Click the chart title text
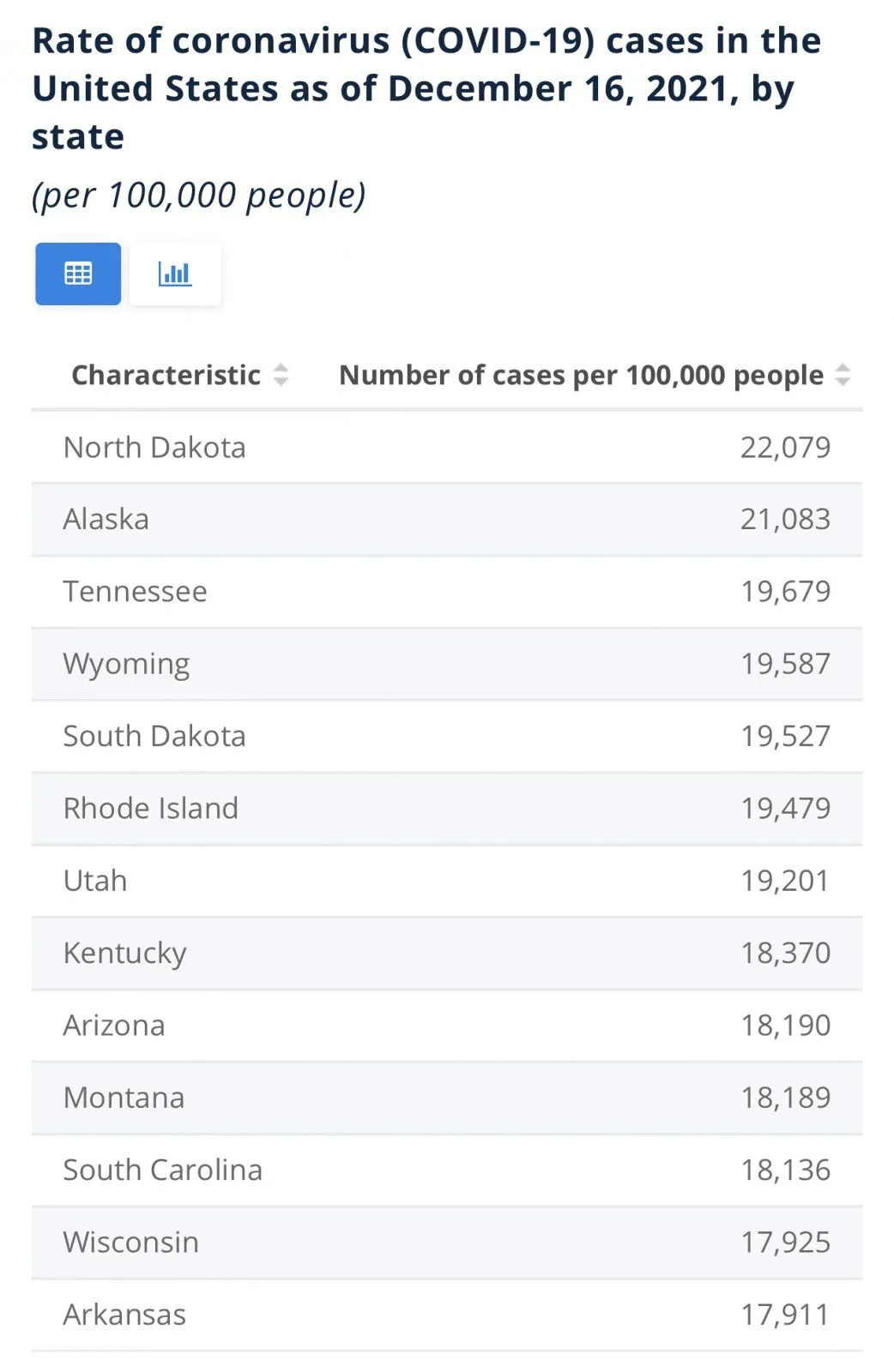Screen dimensions: 894x1372 [426, 88]
